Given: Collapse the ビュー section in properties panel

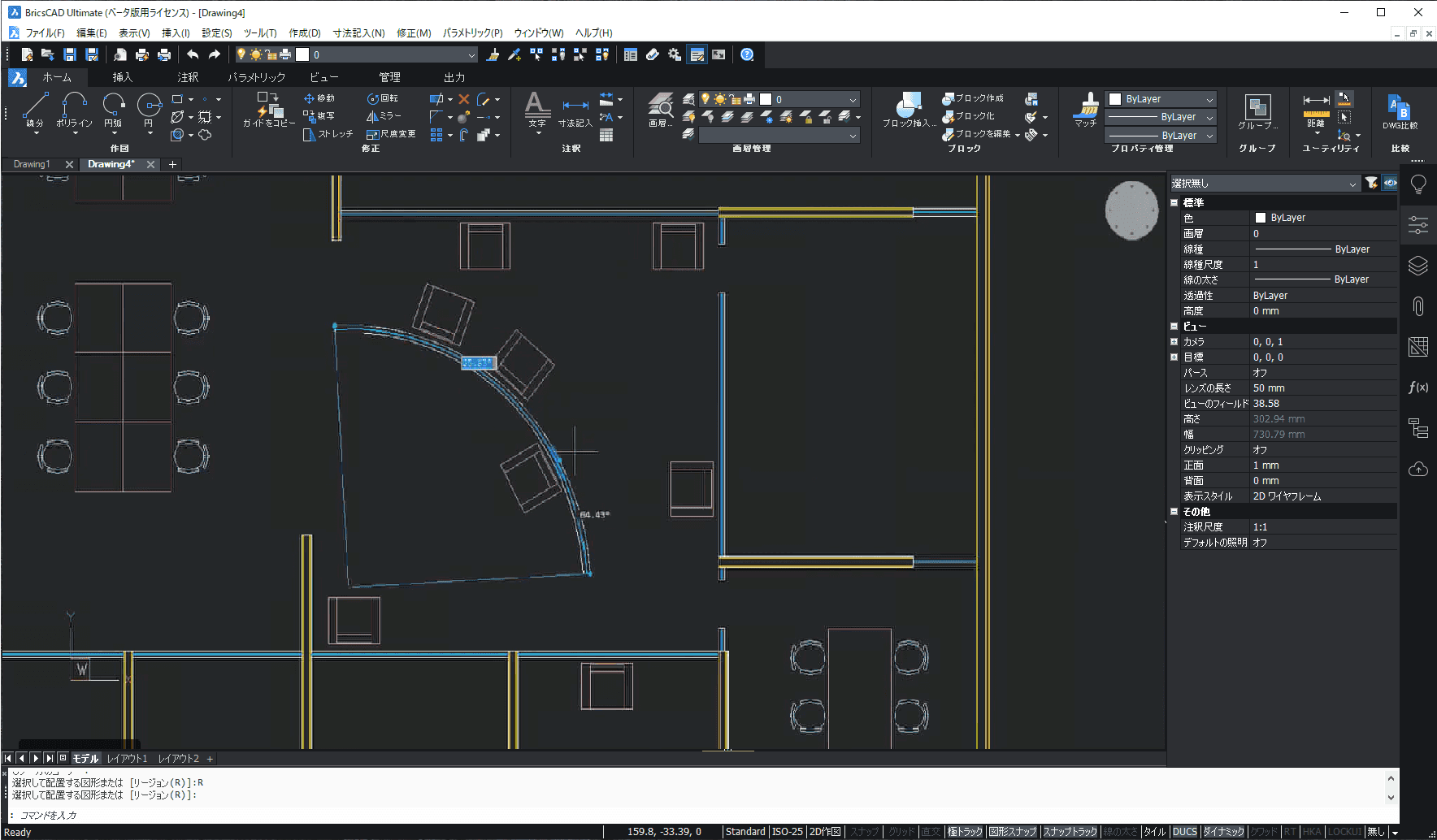Looking at the screenshot, I should point(1174,327).
